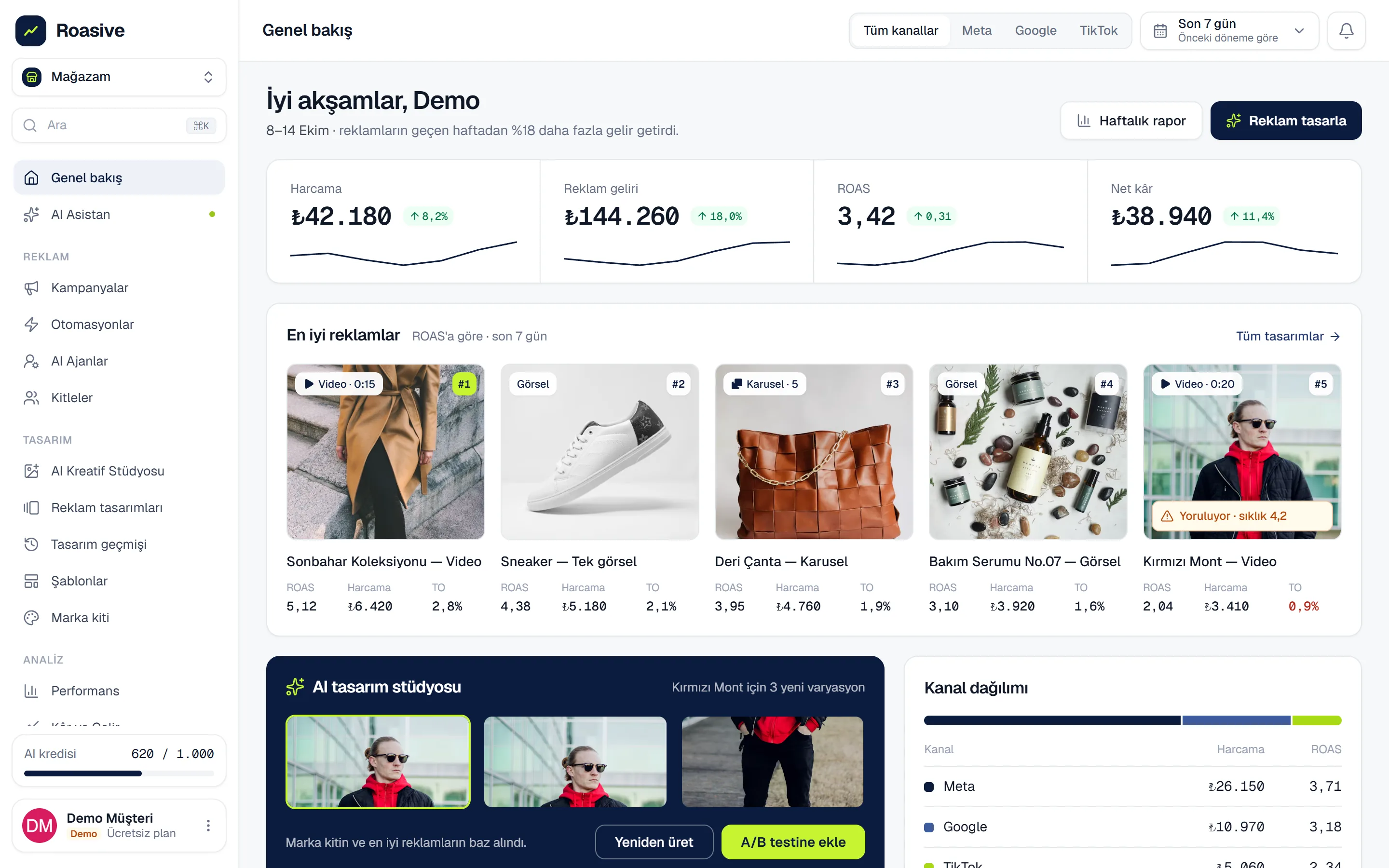Expand the Mağazam store selector

(x=119, y=77)
